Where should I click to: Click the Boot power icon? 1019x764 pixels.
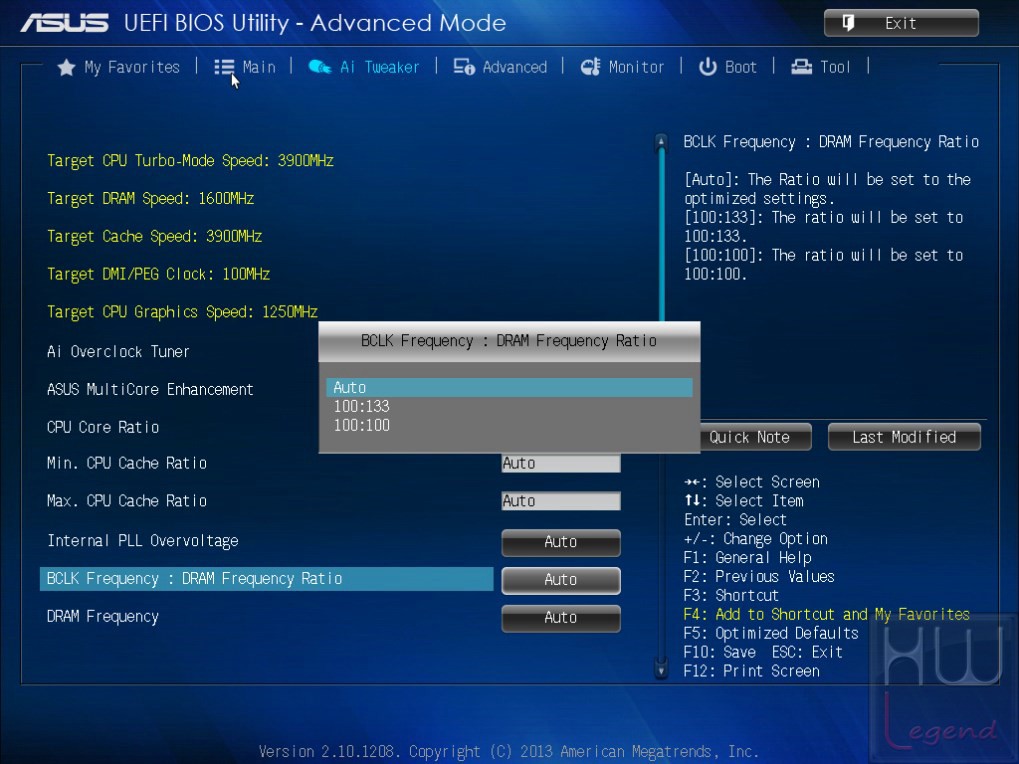point(708,67)
